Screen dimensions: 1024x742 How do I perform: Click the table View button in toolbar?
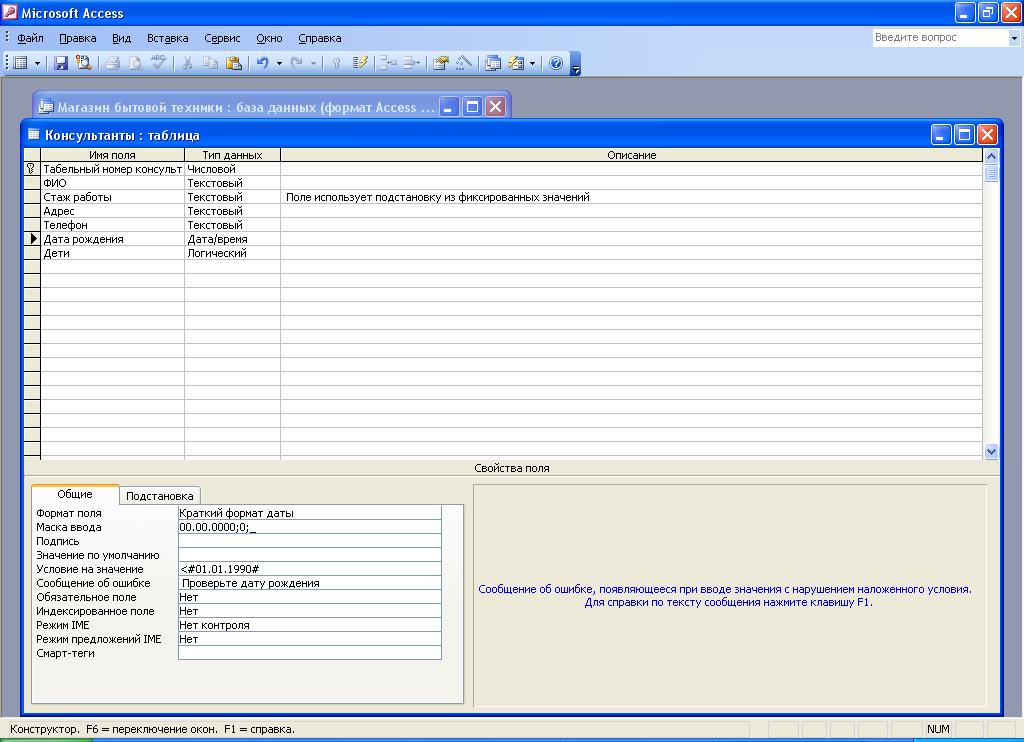click(x=20, y=63)
